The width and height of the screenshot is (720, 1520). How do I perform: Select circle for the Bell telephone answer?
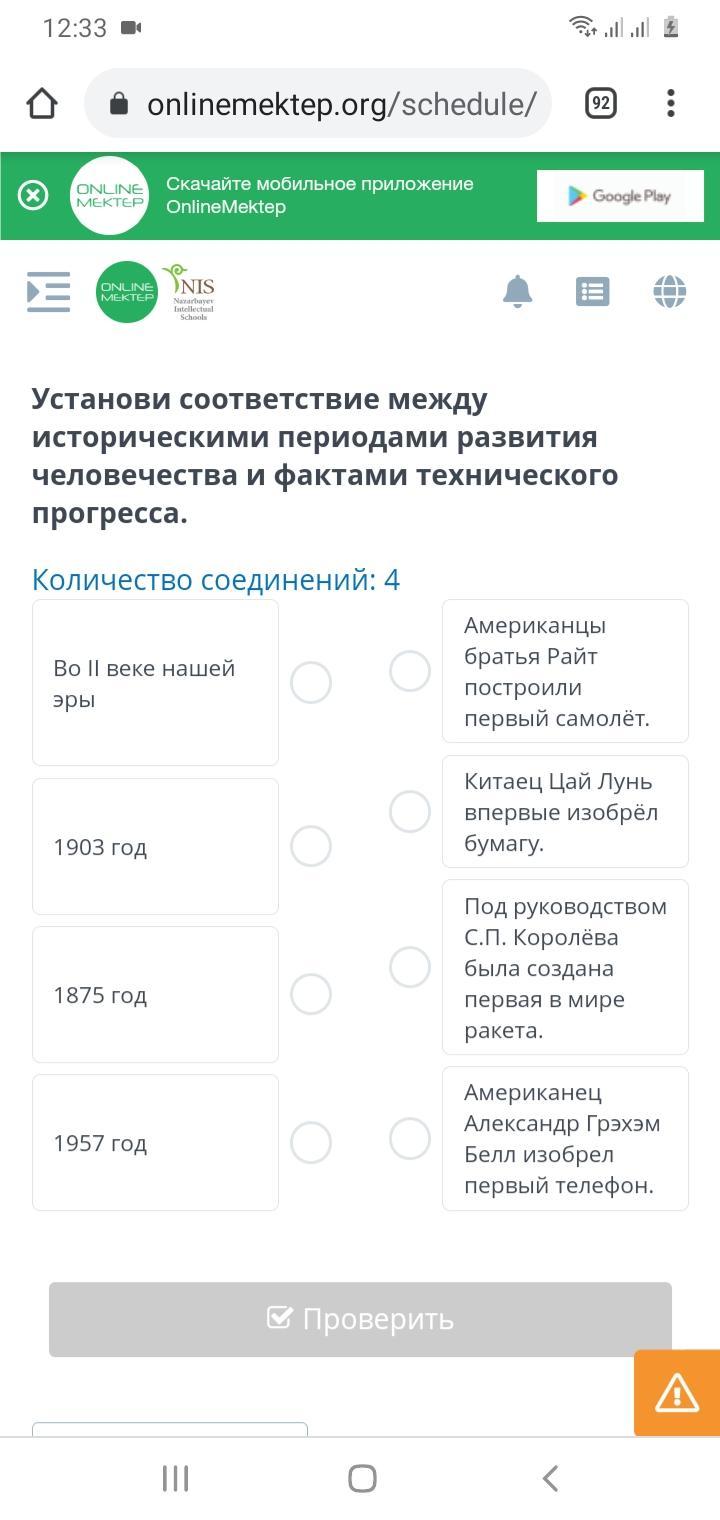pos(410,1138)
